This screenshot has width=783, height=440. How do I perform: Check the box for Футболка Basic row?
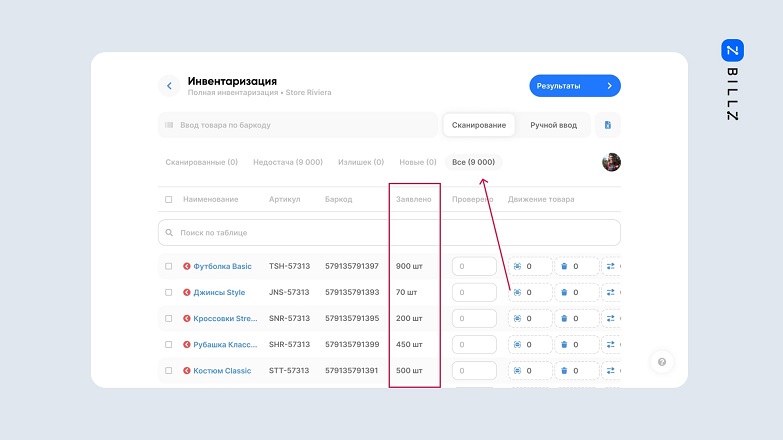click(x=168, y=266)
